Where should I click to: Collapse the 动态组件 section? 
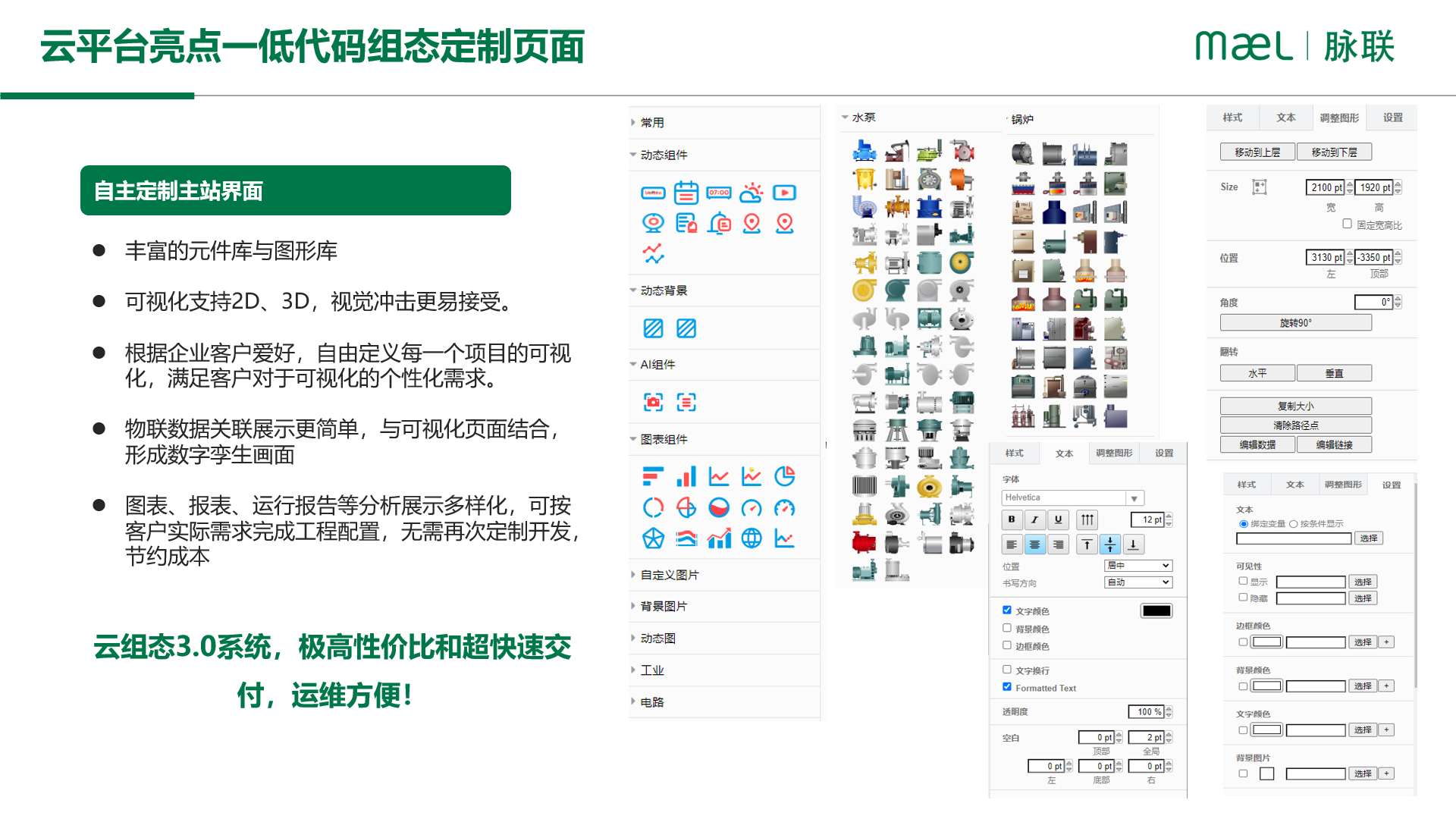pyautogui.click(x=664, y=155)
